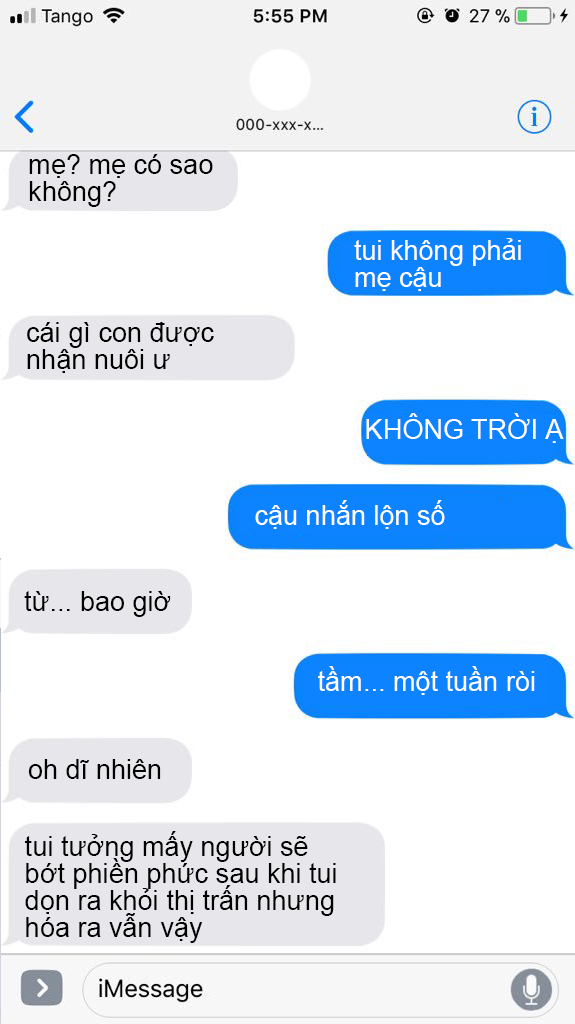Image resolution: width=575 pixels, height=1024 pixels.
Task: Tap the rotation lock status icon
Action: (425, 16)
